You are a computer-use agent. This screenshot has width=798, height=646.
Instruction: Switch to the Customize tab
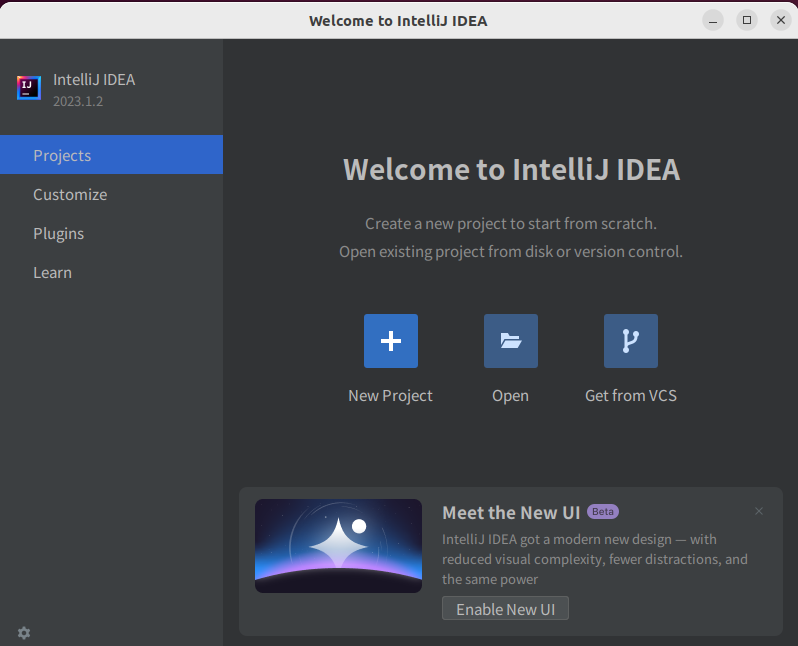click(111, 194)
